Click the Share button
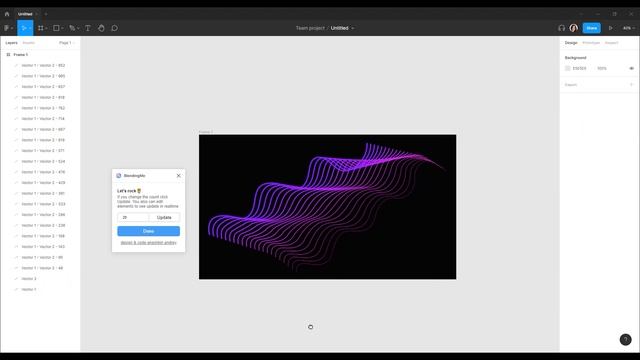 coord(591,28)
